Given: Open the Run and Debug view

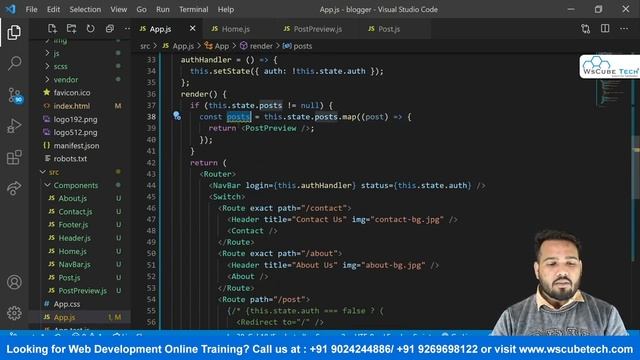Looking at the screenshot, I should point(14,126).
